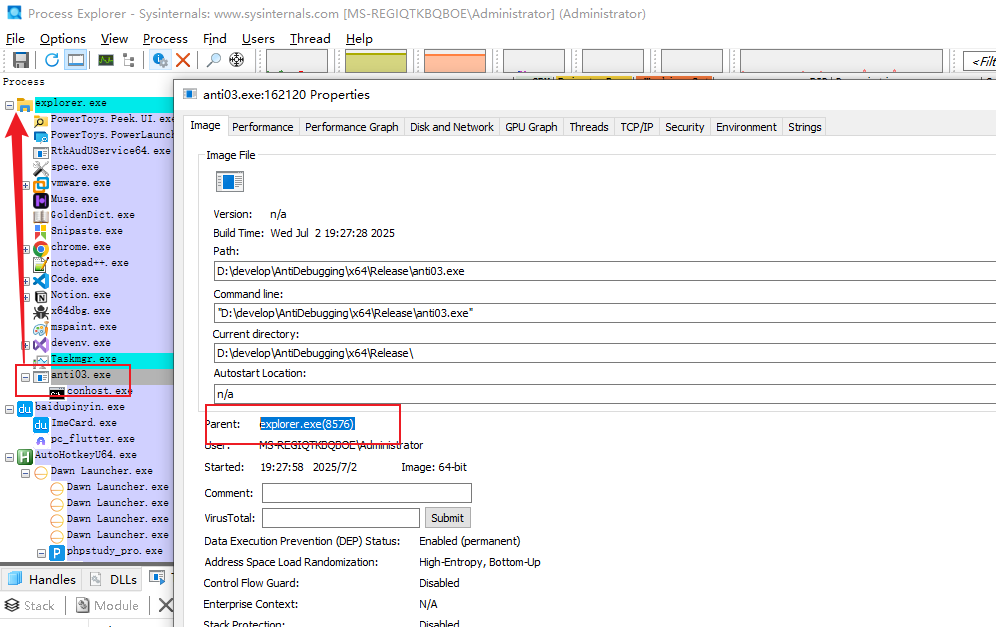Click the Comment input field

366,493
